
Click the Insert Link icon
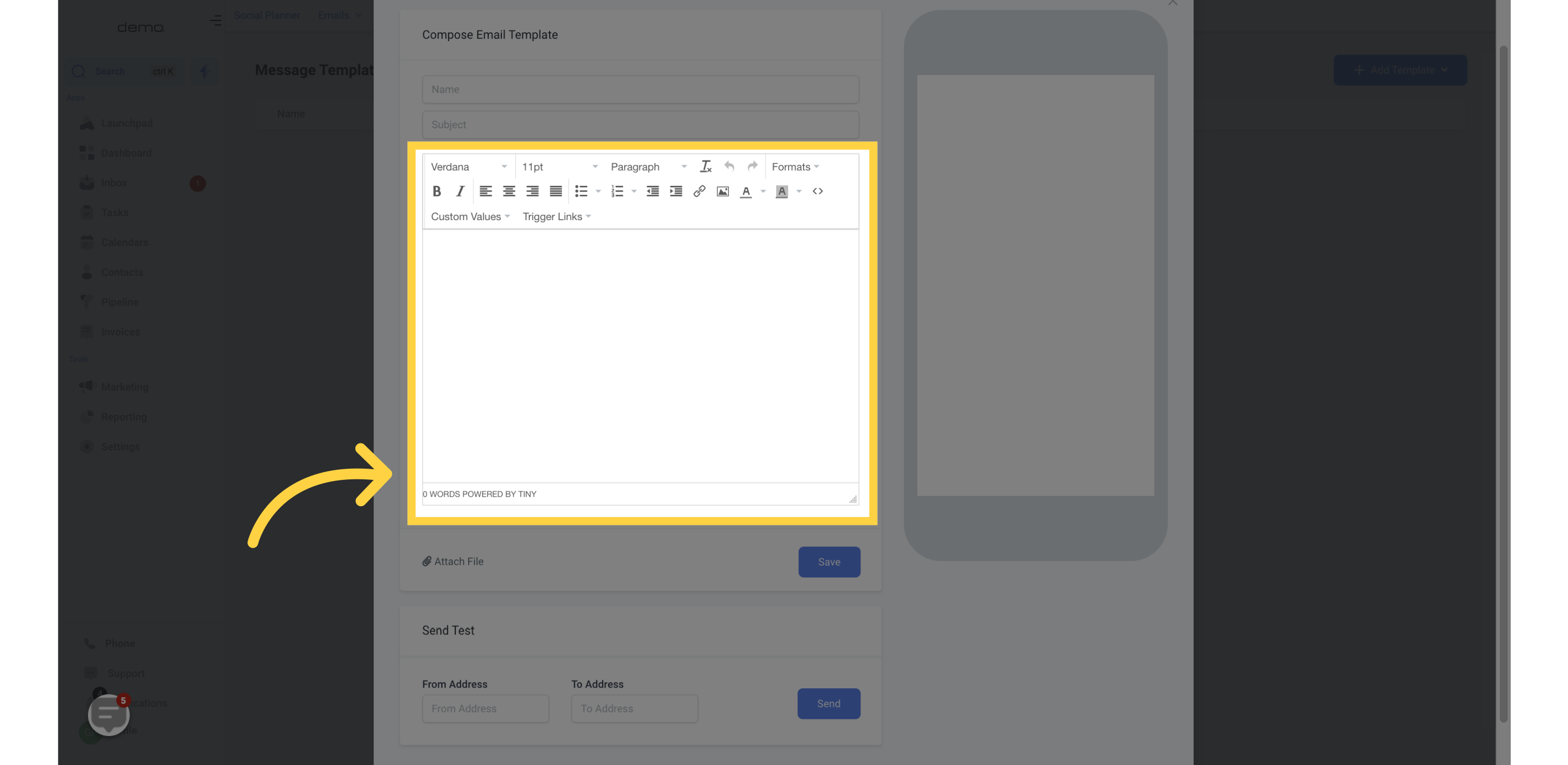(699, 191)
